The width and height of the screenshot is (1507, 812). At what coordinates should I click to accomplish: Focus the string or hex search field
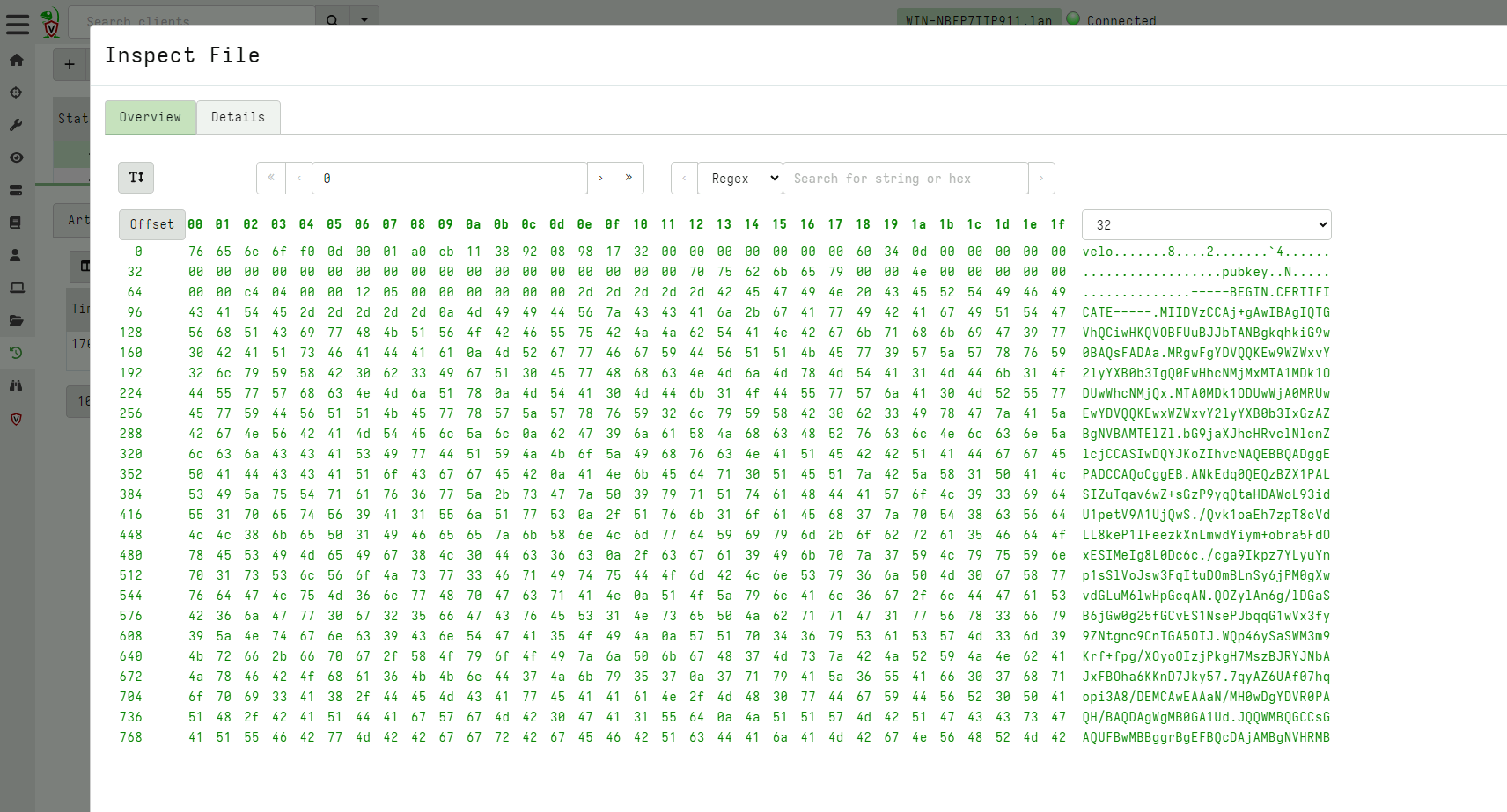click(x=906, y=178)
